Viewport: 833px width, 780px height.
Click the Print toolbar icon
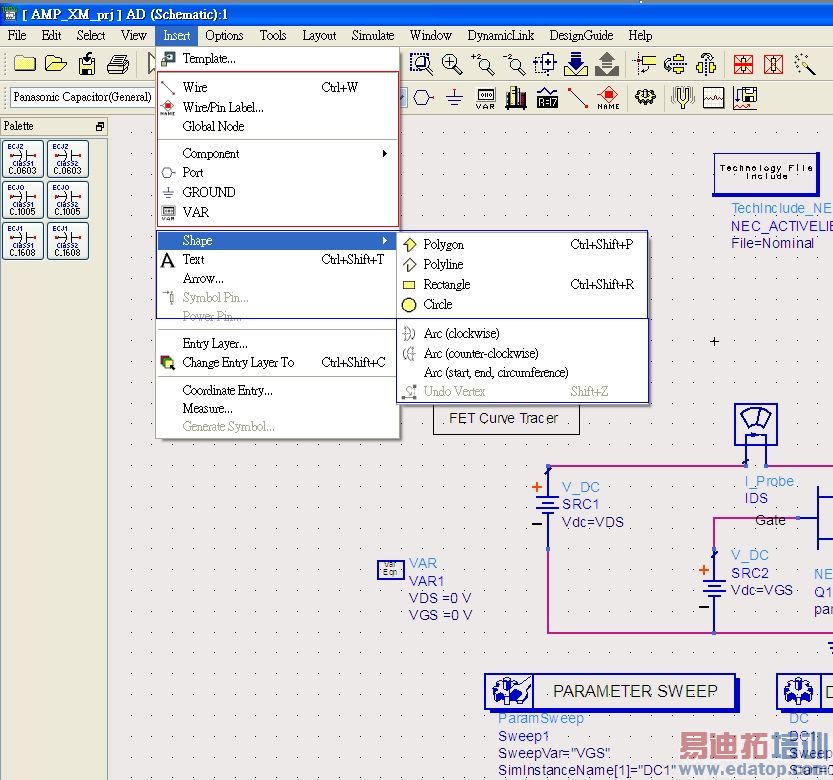tap(118, 64)
